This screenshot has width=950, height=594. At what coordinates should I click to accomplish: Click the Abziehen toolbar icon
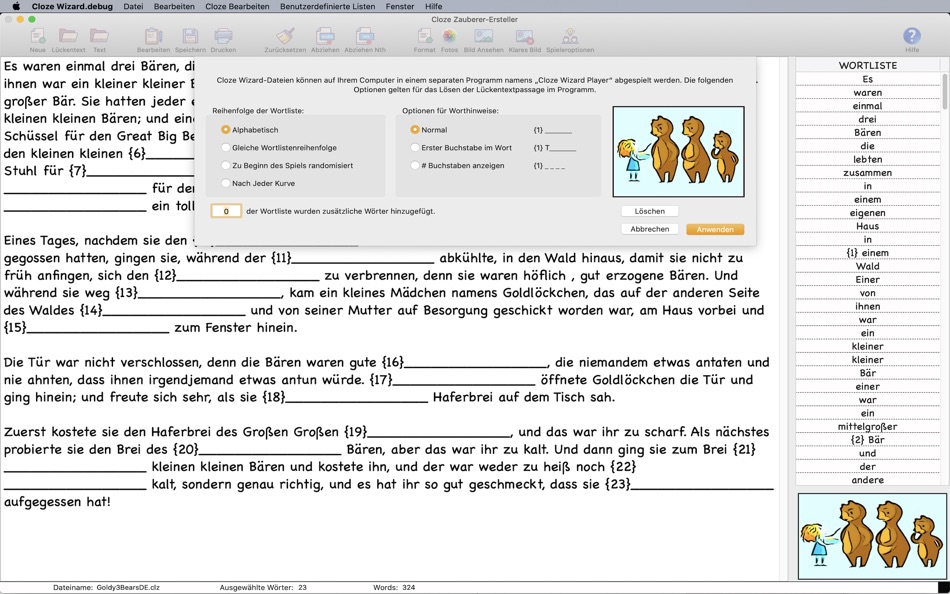pos(325,36)
